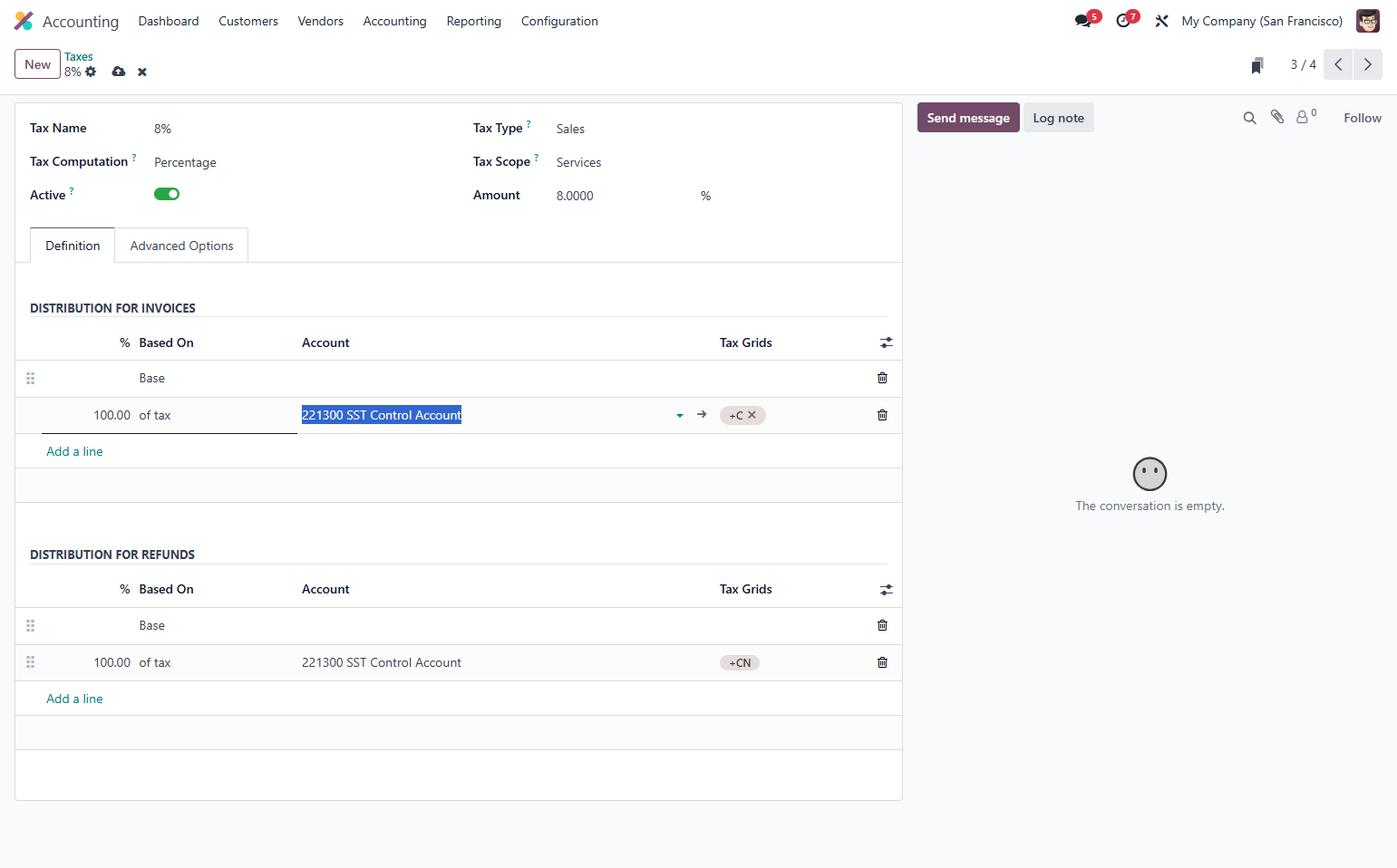This screenshot has height=868, width=1397.
Task: Click refund account 221300 SST Control Account
Action: pyautogui.click(x=382, y=662)
